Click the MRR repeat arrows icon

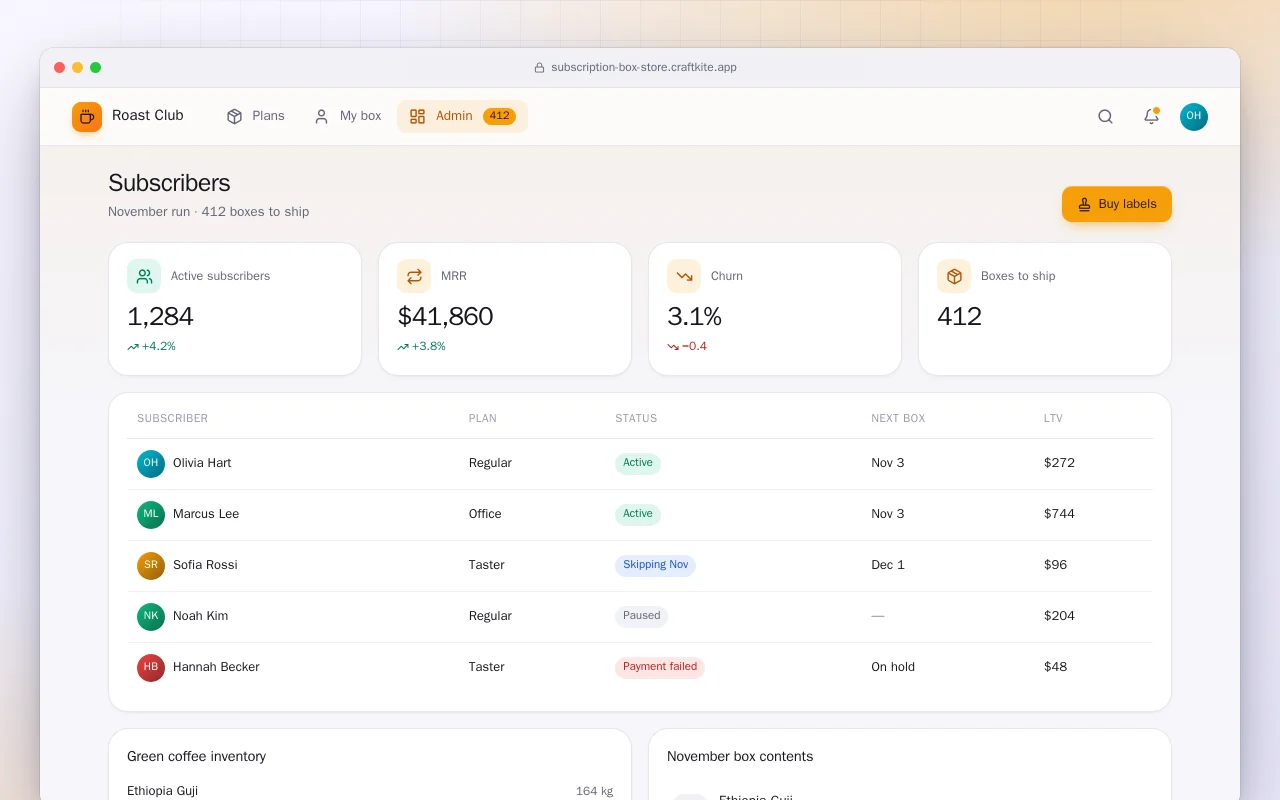point(414,276)
